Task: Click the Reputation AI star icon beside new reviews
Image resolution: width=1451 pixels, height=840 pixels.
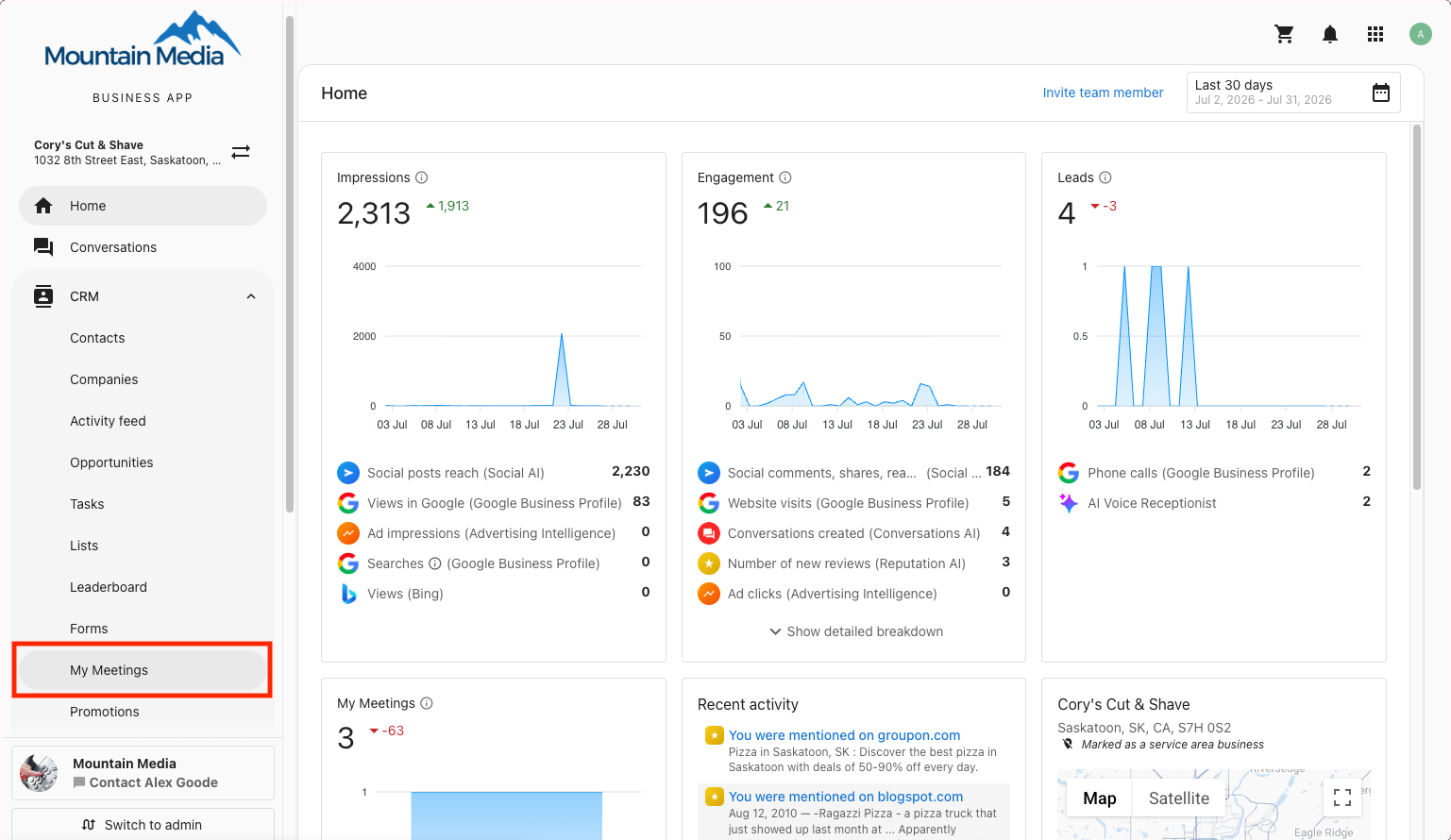Action: 709,563
